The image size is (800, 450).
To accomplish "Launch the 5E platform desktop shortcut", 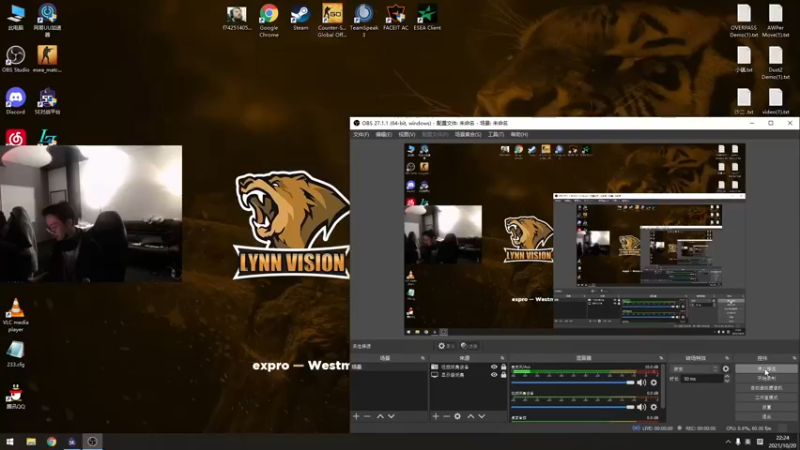I will click(x=47, y=101).
